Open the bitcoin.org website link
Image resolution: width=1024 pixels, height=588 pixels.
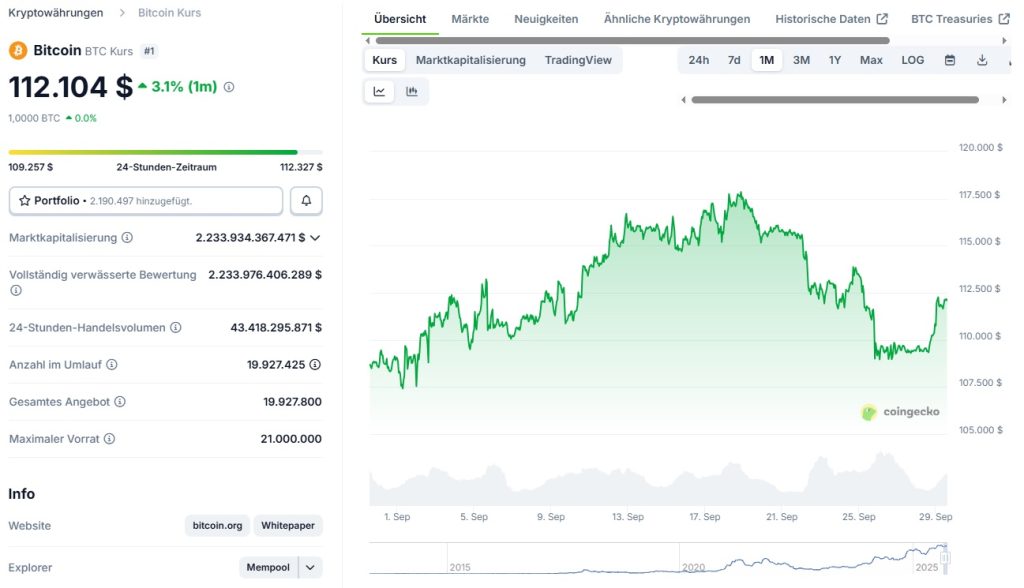[x=217, y=525]
